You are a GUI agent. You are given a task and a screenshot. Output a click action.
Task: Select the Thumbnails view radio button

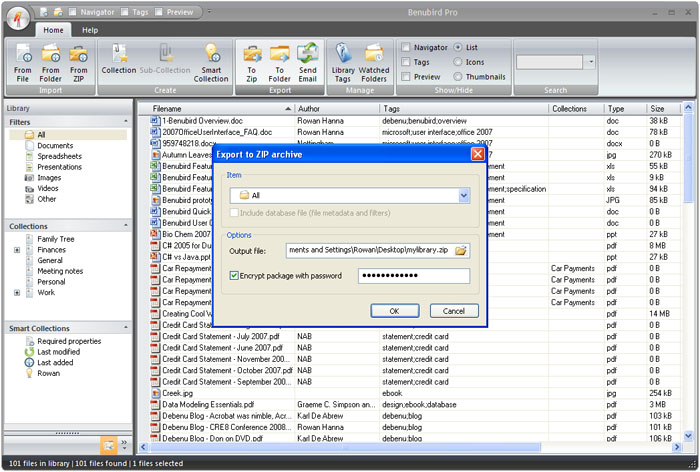[x=458, y=77]
